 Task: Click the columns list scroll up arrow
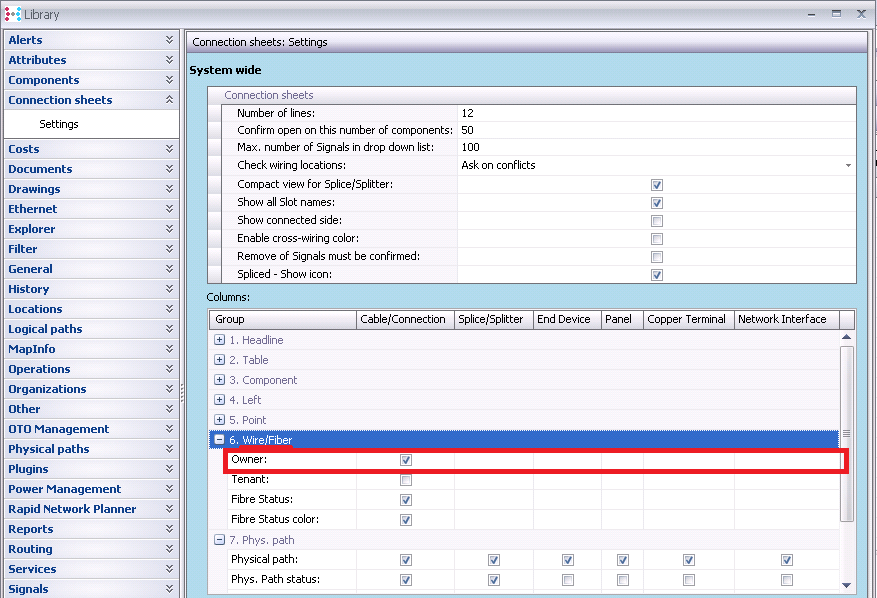tap(846, 337)
